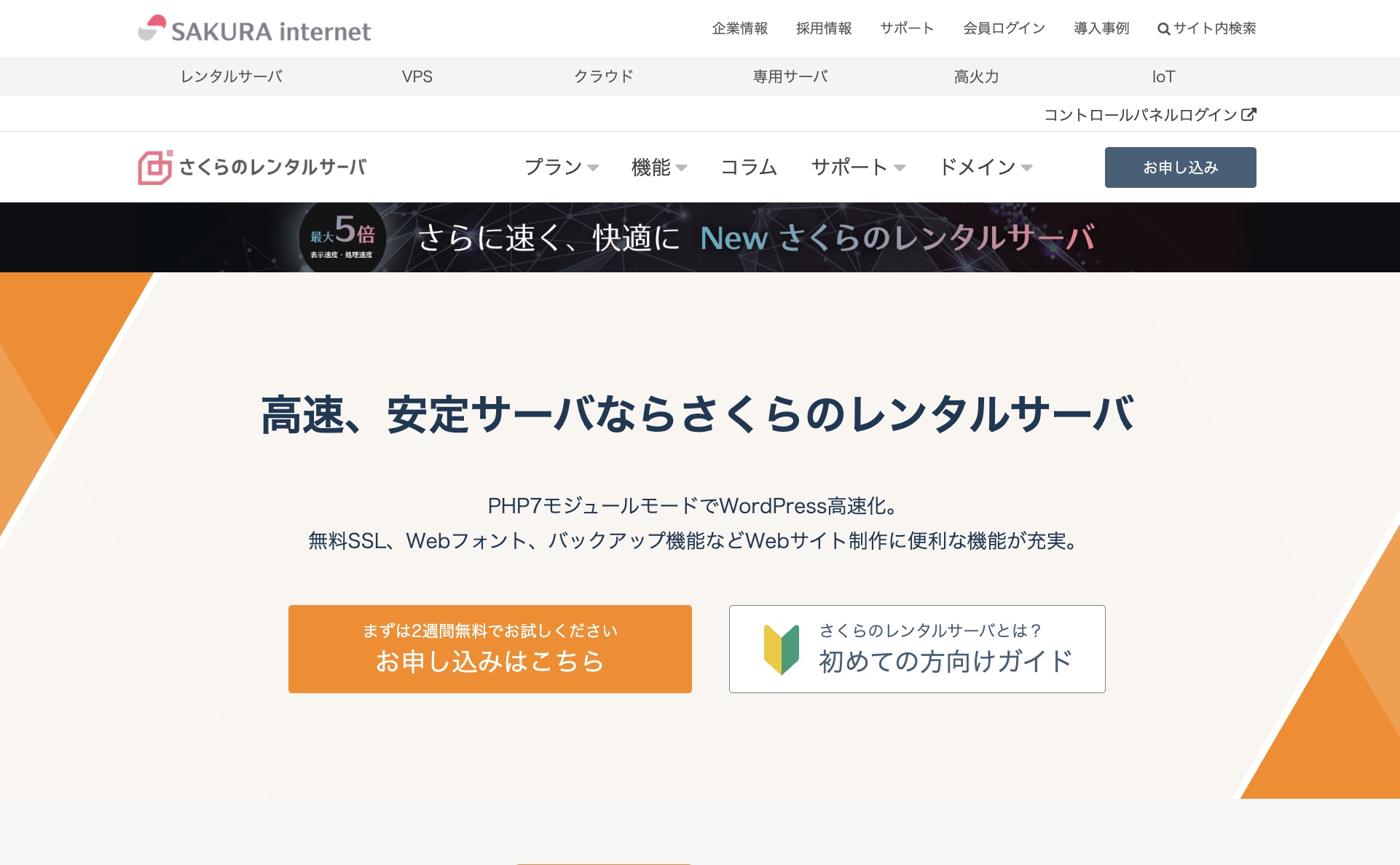Viewport: 1400px width, 865px height.
Task: Open サイト内検索
Action: tap(1207, 28)
